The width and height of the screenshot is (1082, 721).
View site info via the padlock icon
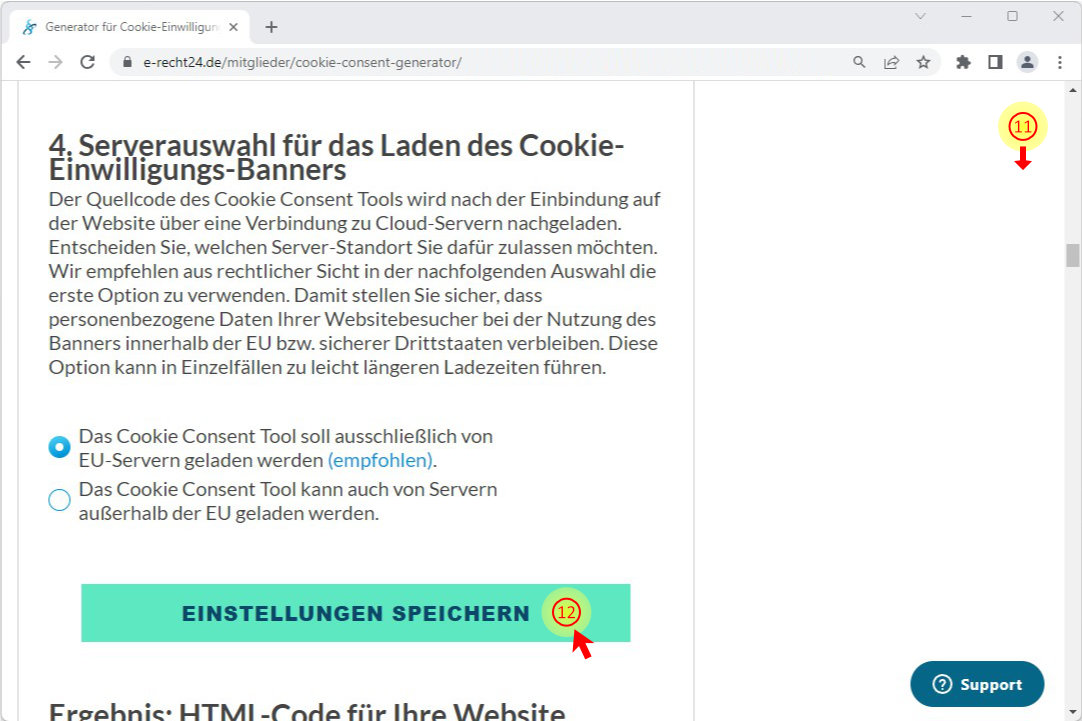(127, 62)
